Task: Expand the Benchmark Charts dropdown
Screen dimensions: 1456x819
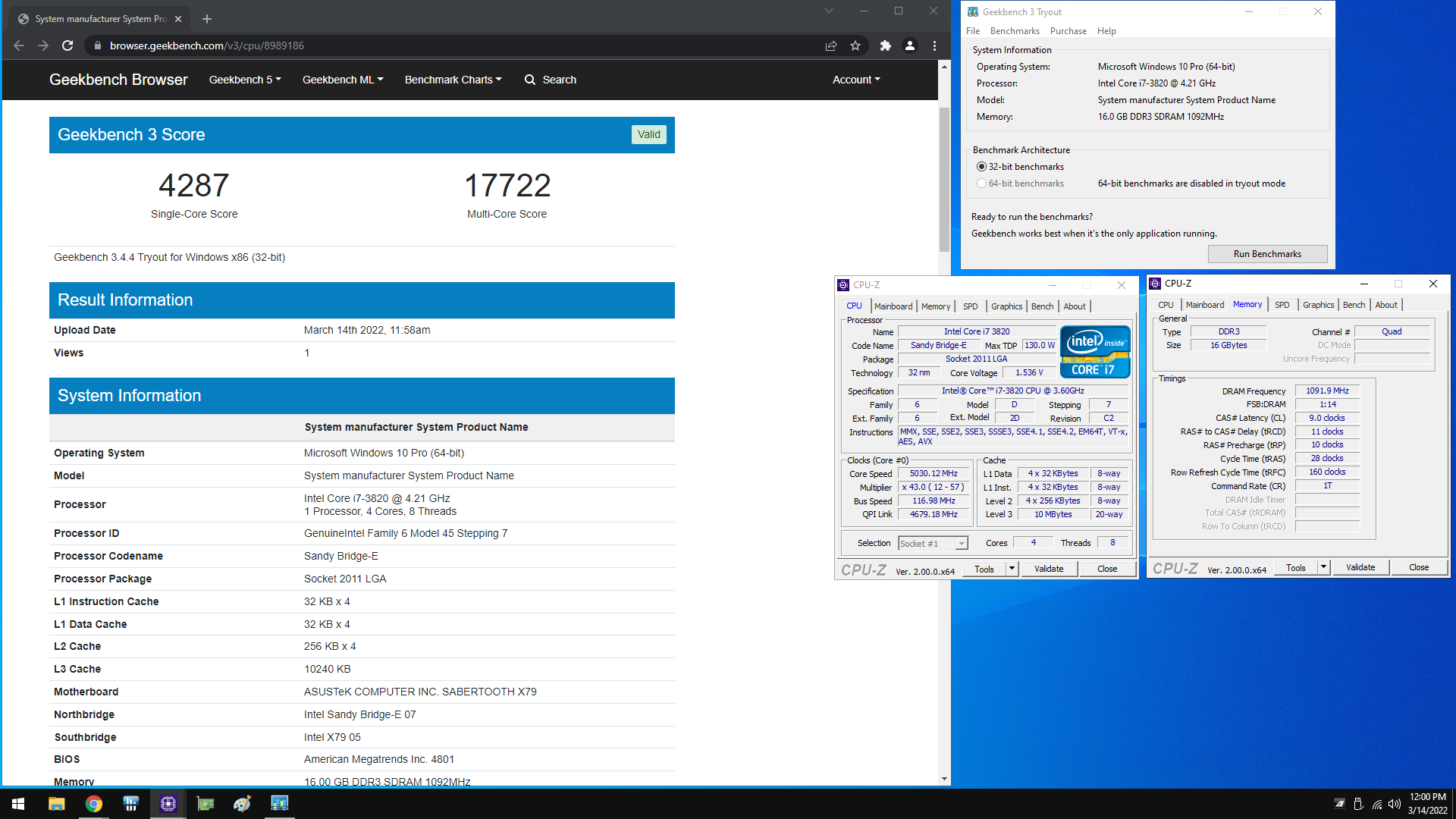Action: pos(453,80)
